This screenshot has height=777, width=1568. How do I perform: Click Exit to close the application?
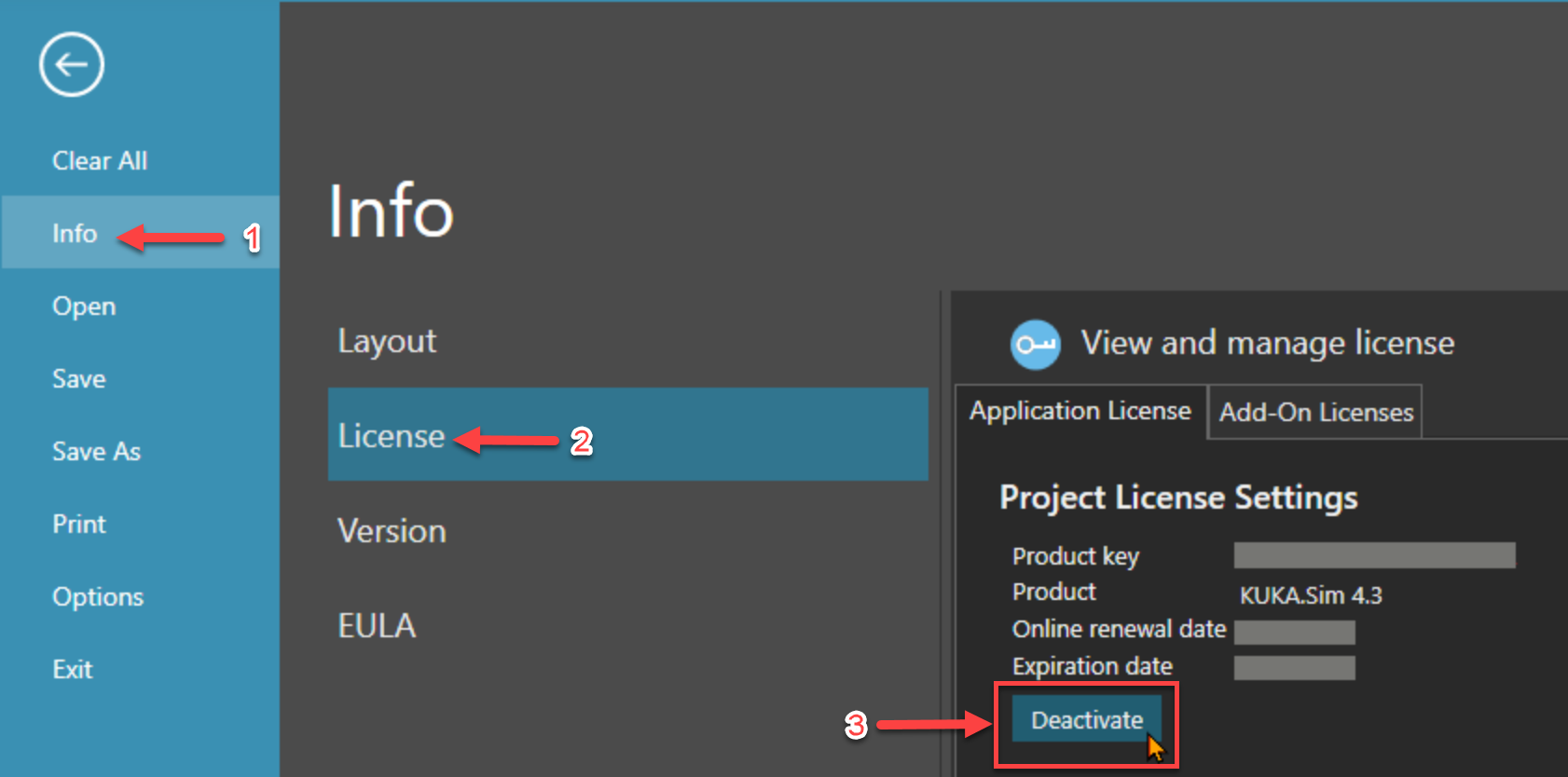pyautogui.click(x=73, y=670)
